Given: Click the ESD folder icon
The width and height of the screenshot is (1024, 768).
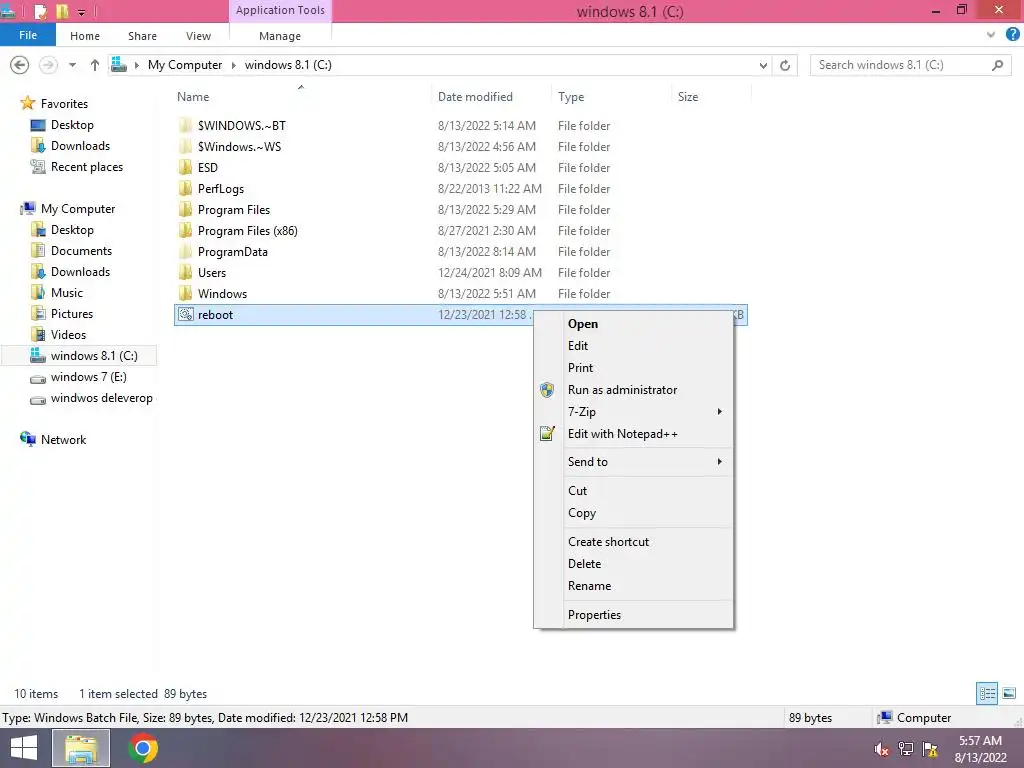Looking at the screenshot, I should [186, 167].
